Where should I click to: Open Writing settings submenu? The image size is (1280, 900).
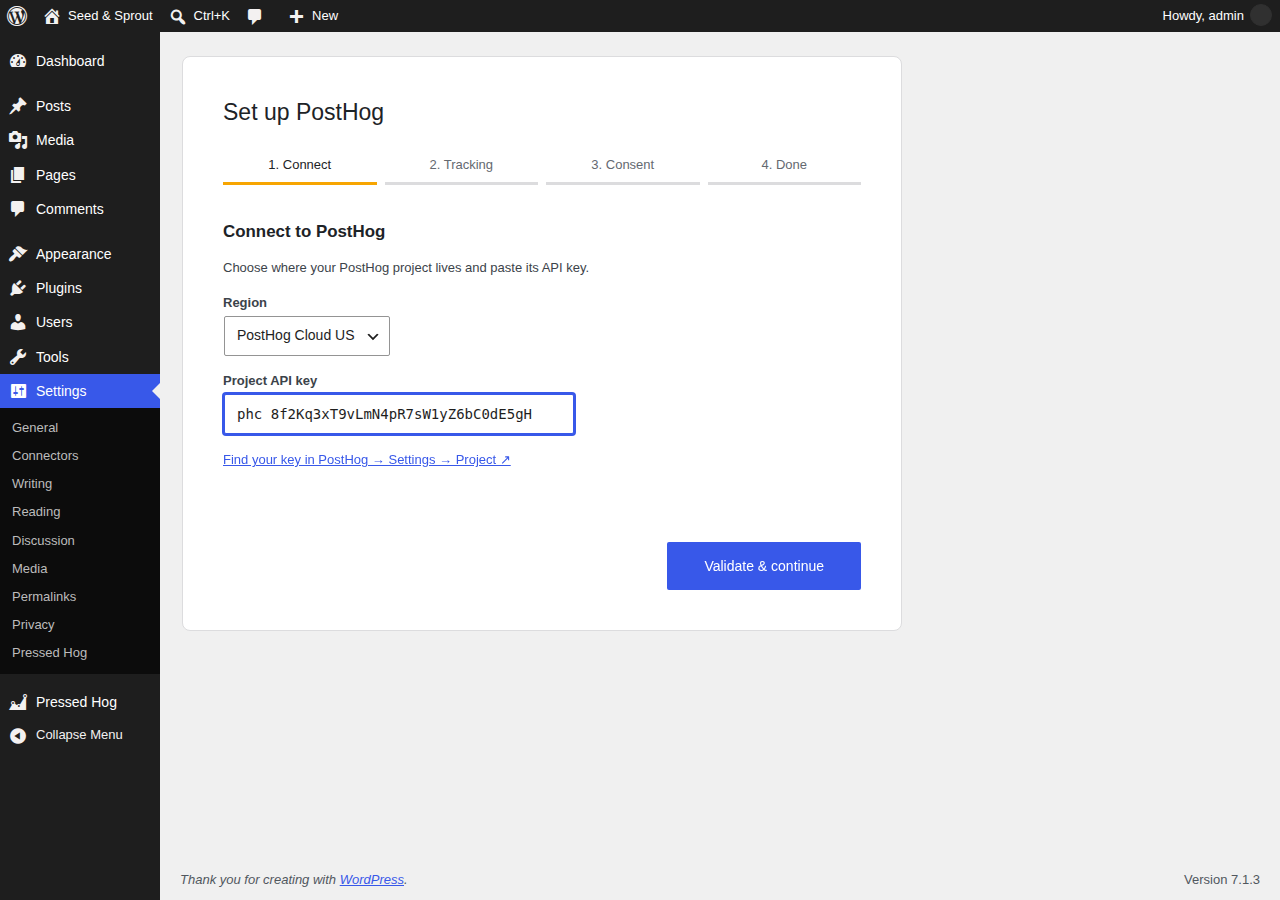[32, 484]
